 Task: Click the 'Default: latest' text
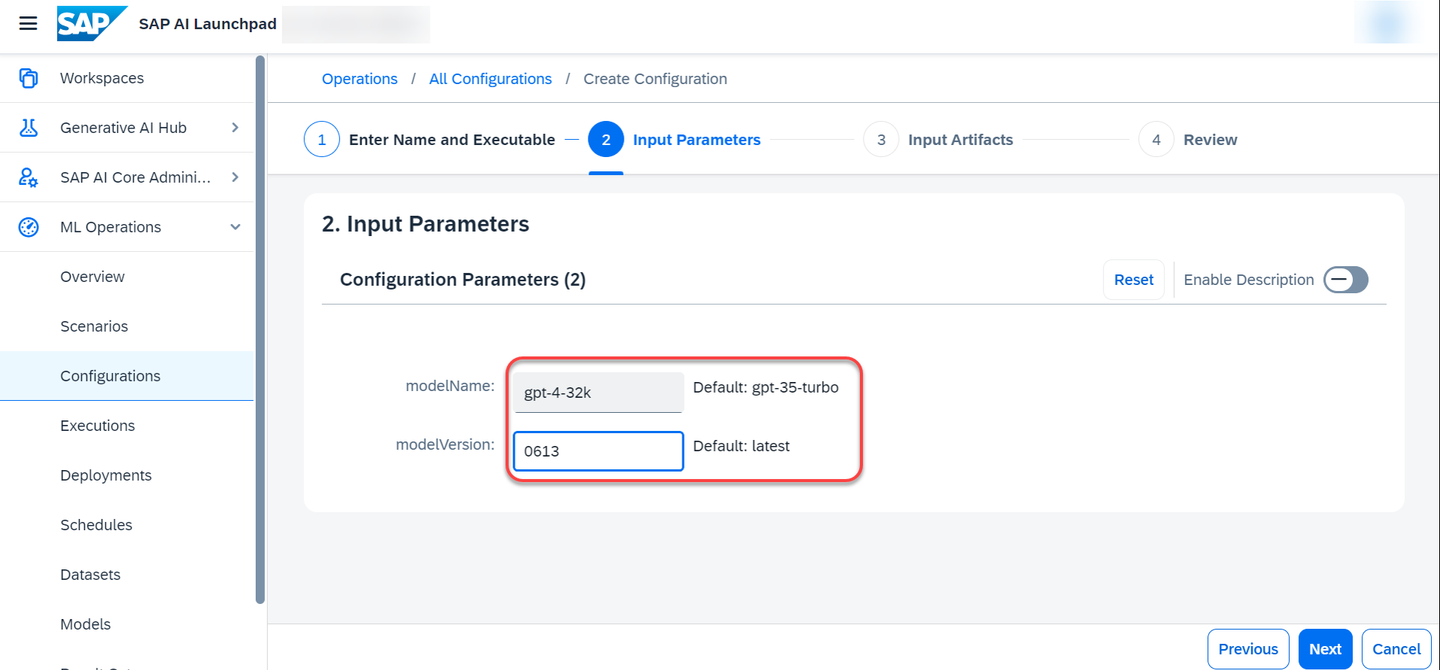click(741, 446)
